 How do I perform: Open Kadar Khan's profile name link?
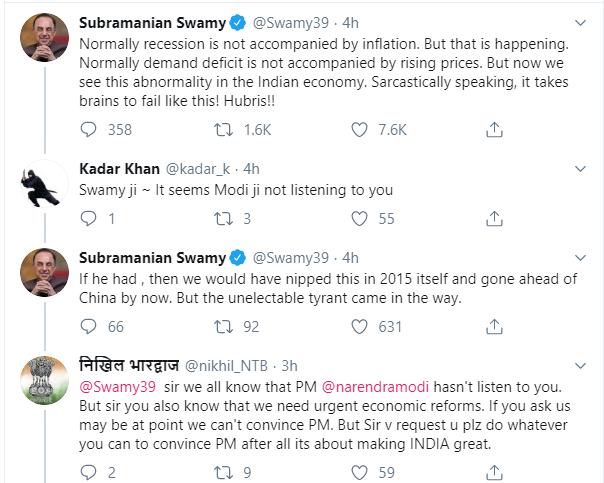point(117,167)
